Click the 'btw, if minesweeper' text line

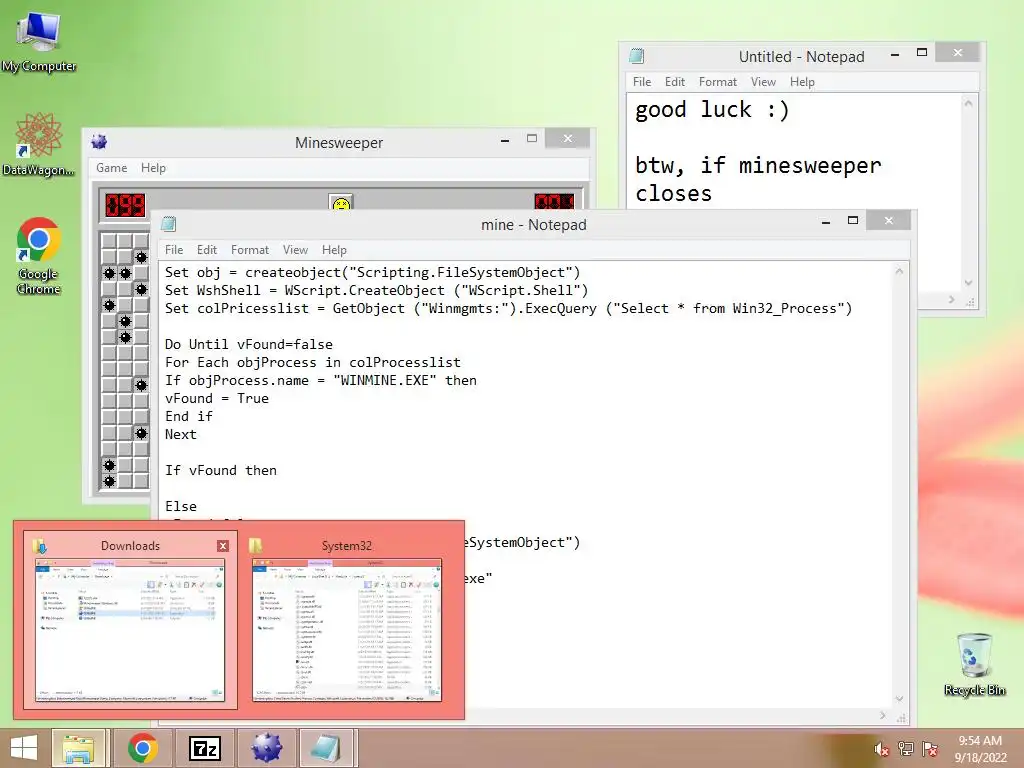coord(758,165)
